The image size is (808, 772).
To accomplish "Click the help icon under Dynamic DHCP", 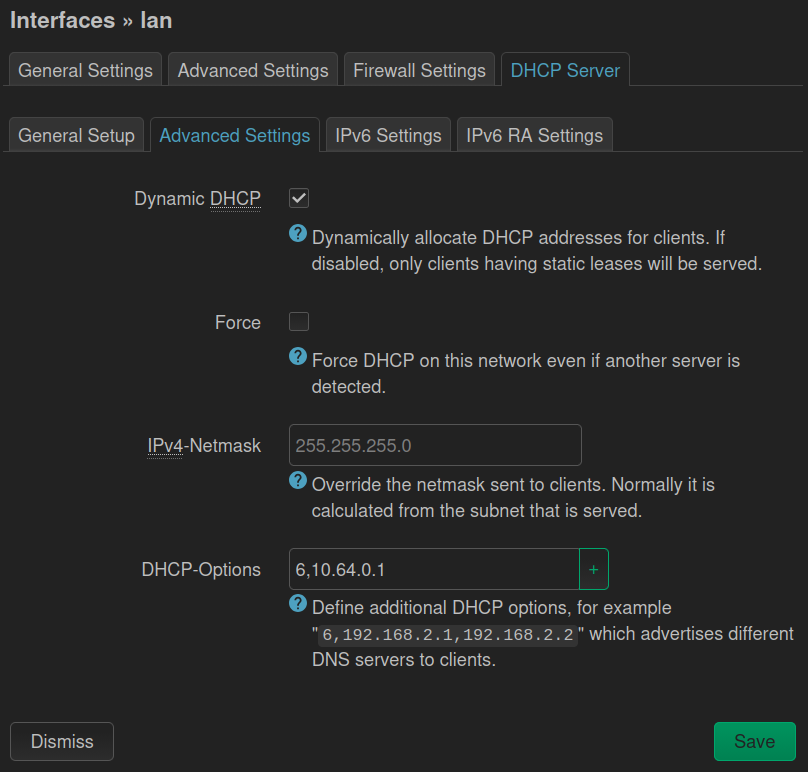I will coord(298,233).
